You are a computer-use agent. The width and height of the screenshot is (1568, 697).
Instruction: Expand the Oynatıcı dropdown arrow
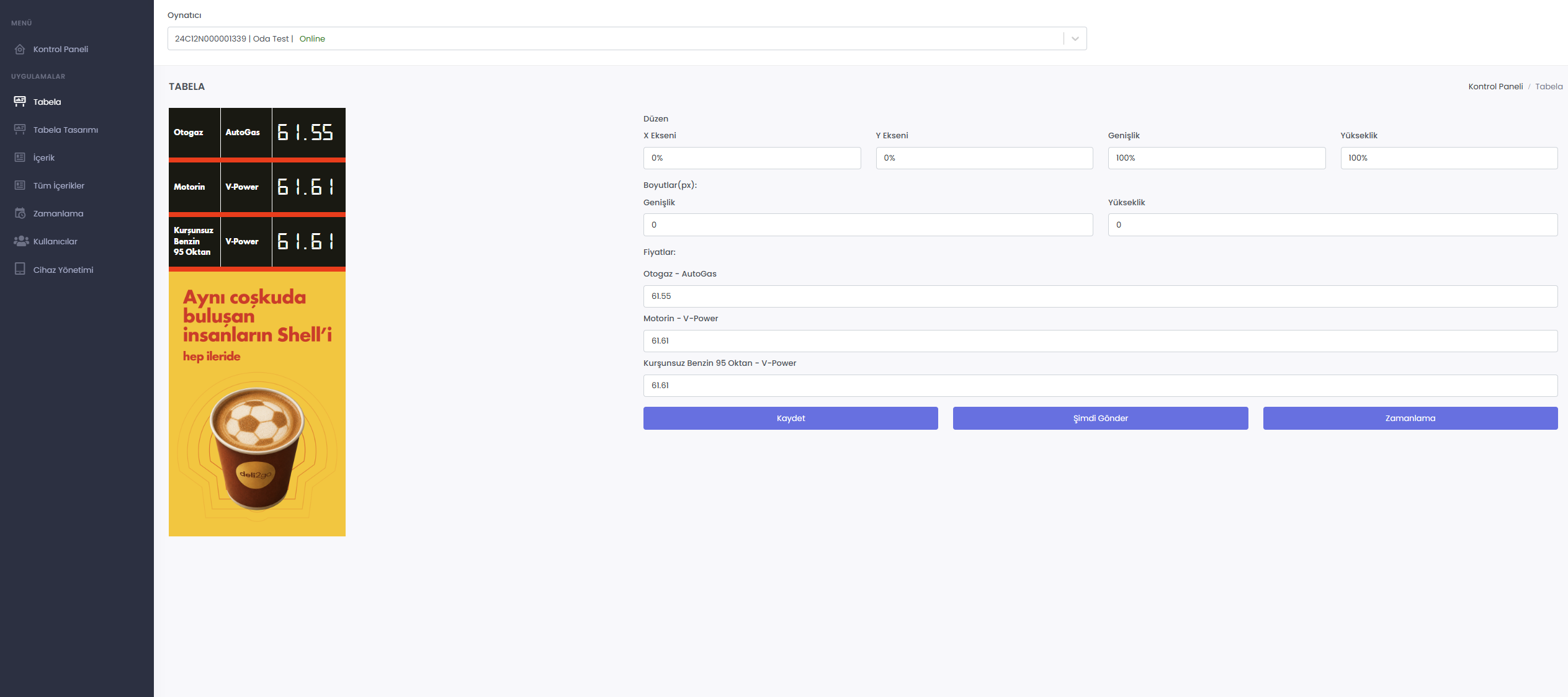click(1075, 38)
